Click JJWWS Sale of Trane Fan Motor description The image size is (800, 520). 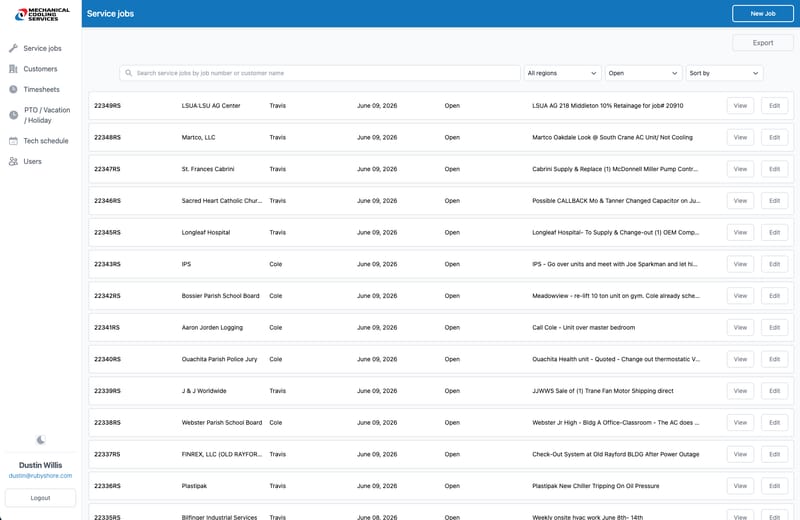603,390
